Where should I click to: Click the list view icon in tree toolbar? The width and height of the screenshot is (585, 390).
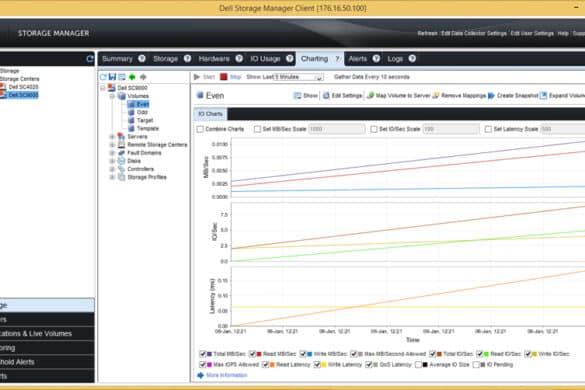[x=122, y=77]
